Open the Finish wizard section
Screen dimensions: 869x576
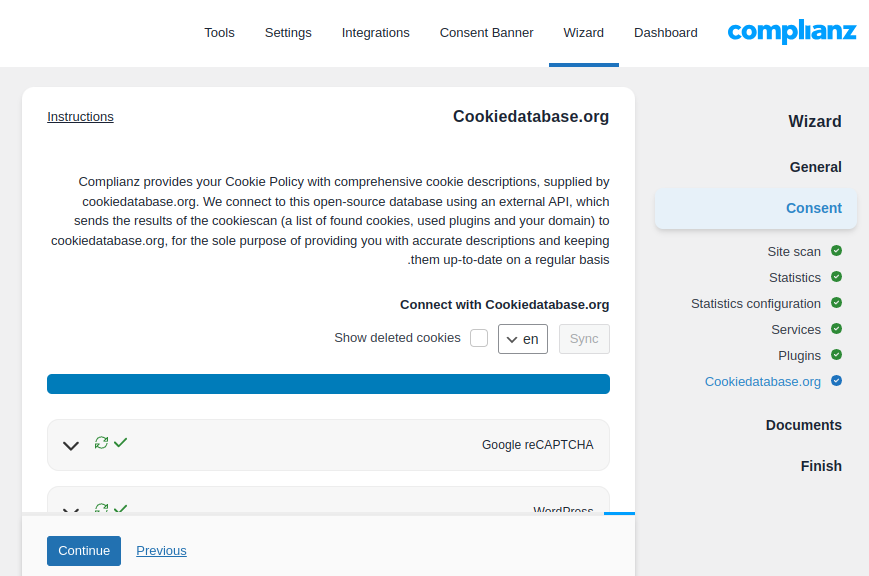coord(821,466)
